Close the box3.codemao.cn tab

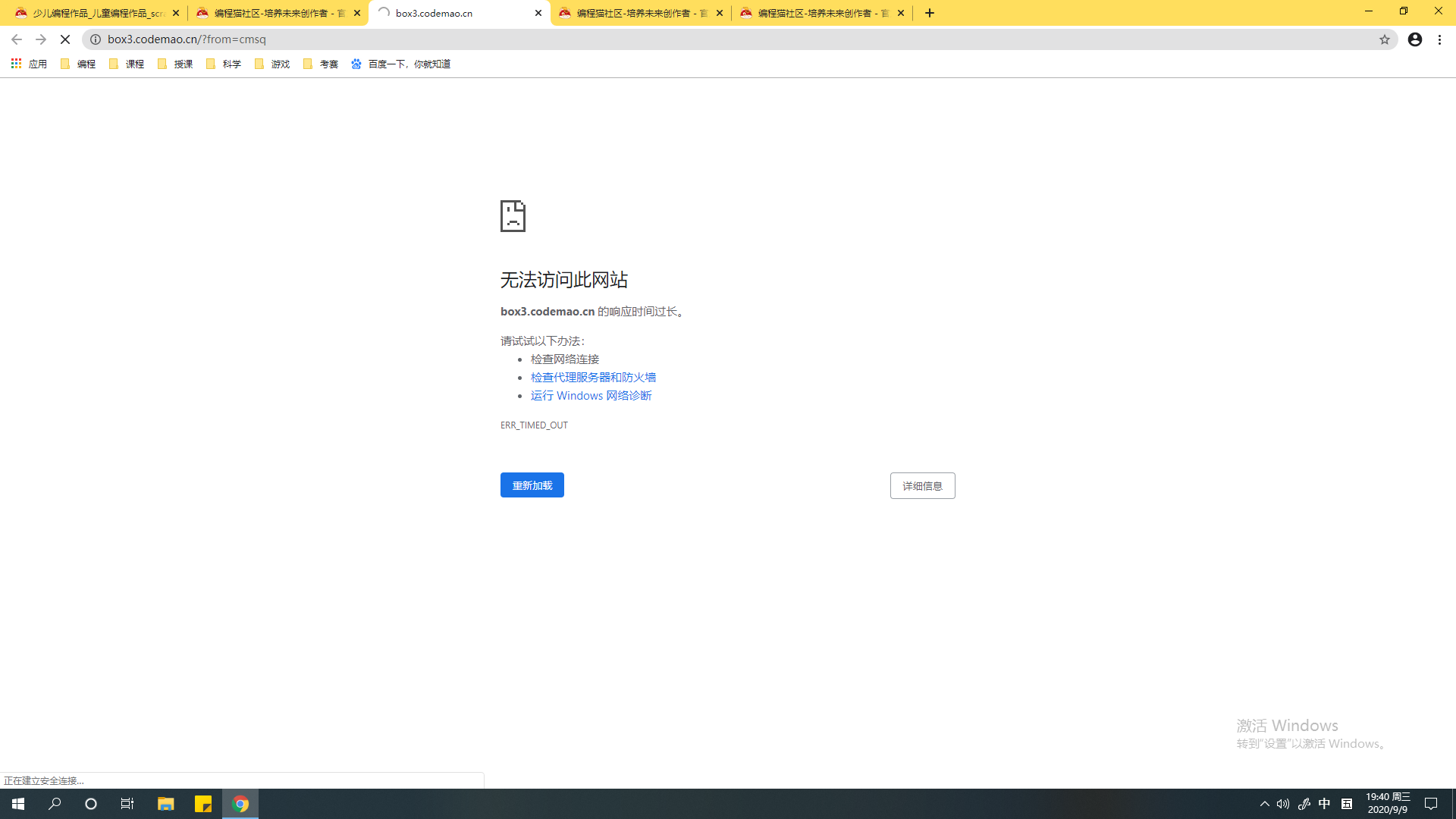(x=538, y=13)
